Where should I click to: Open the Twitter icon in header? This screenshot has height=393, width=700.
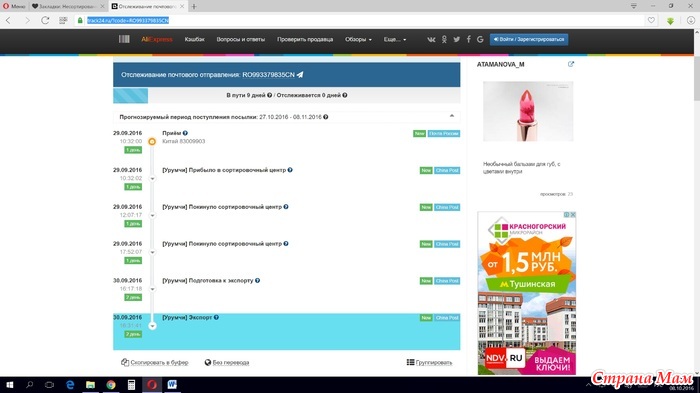[456, 39]
